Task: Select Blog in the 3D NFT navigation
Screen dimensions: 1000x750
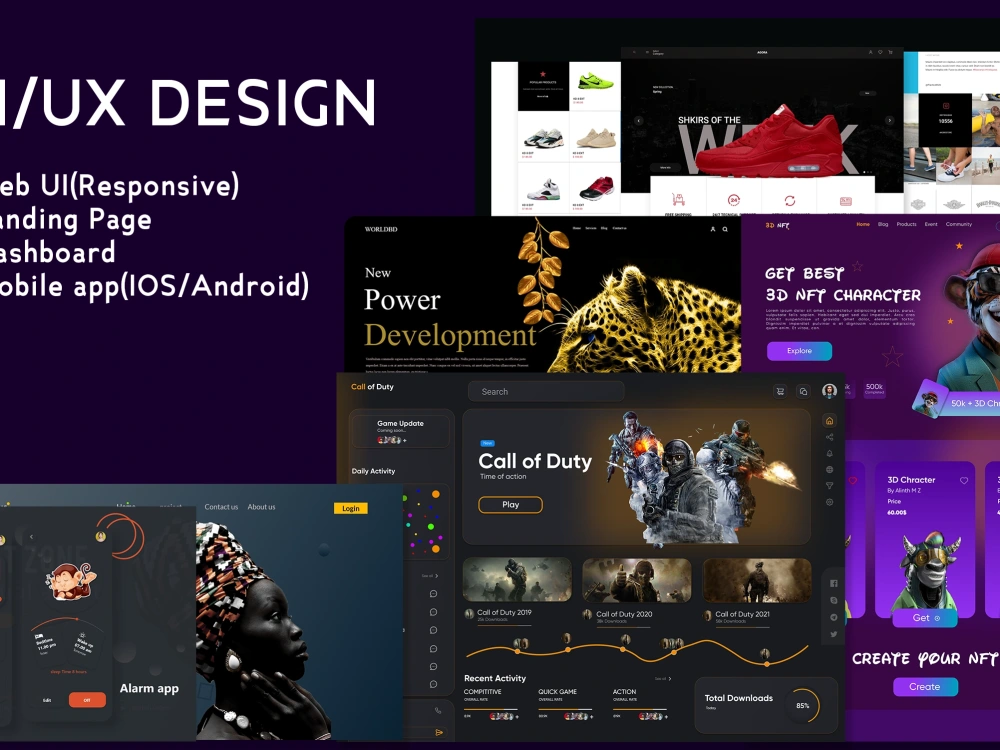Action: [883, 224]
